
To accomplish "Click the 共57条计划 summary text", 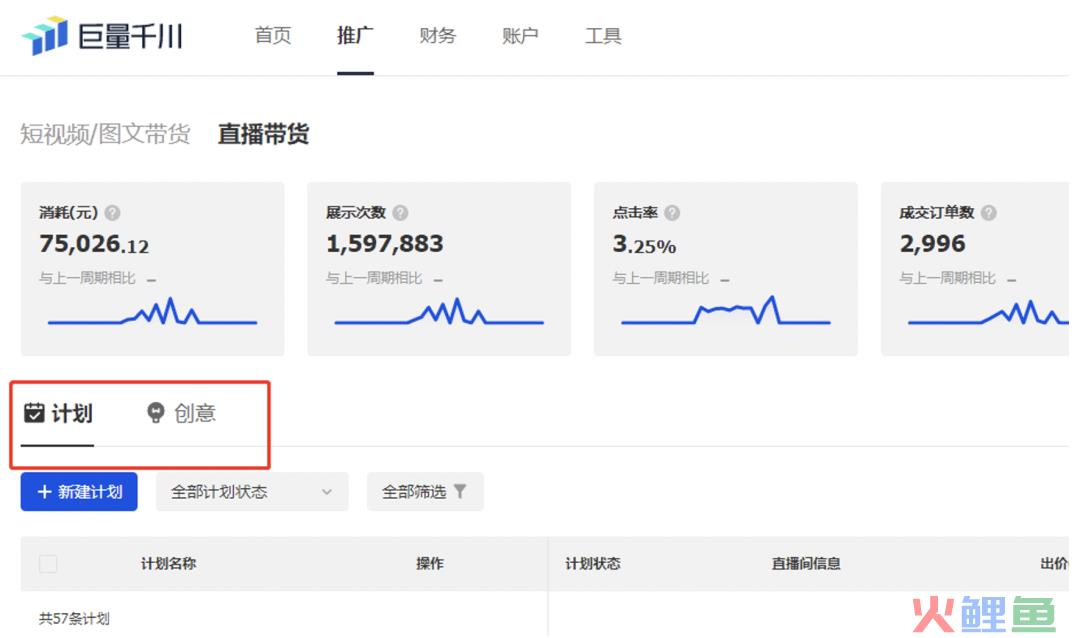I will point(74,618).
